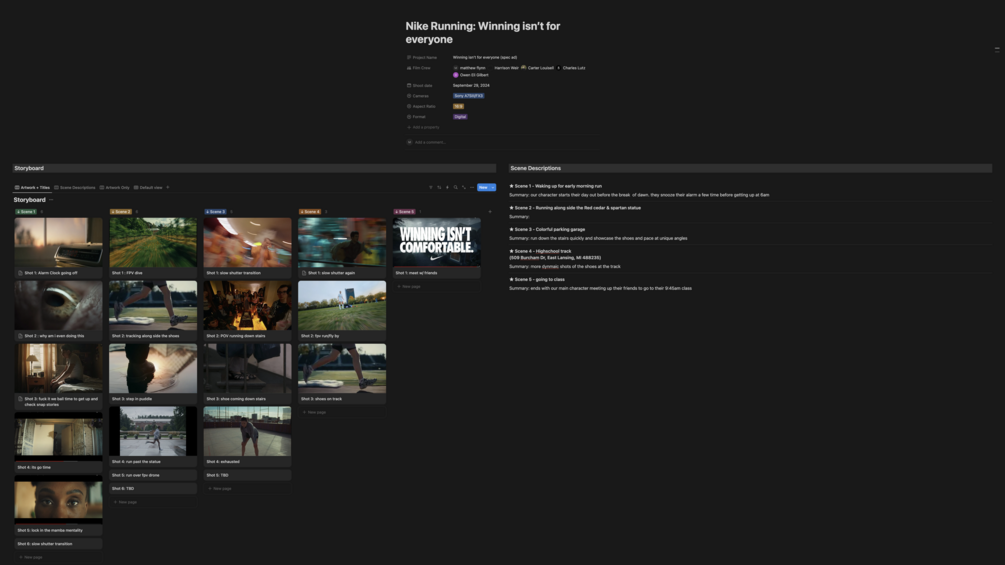Click the Project Name property icon
Screen dimensions: 1005x565
[409, 58]
